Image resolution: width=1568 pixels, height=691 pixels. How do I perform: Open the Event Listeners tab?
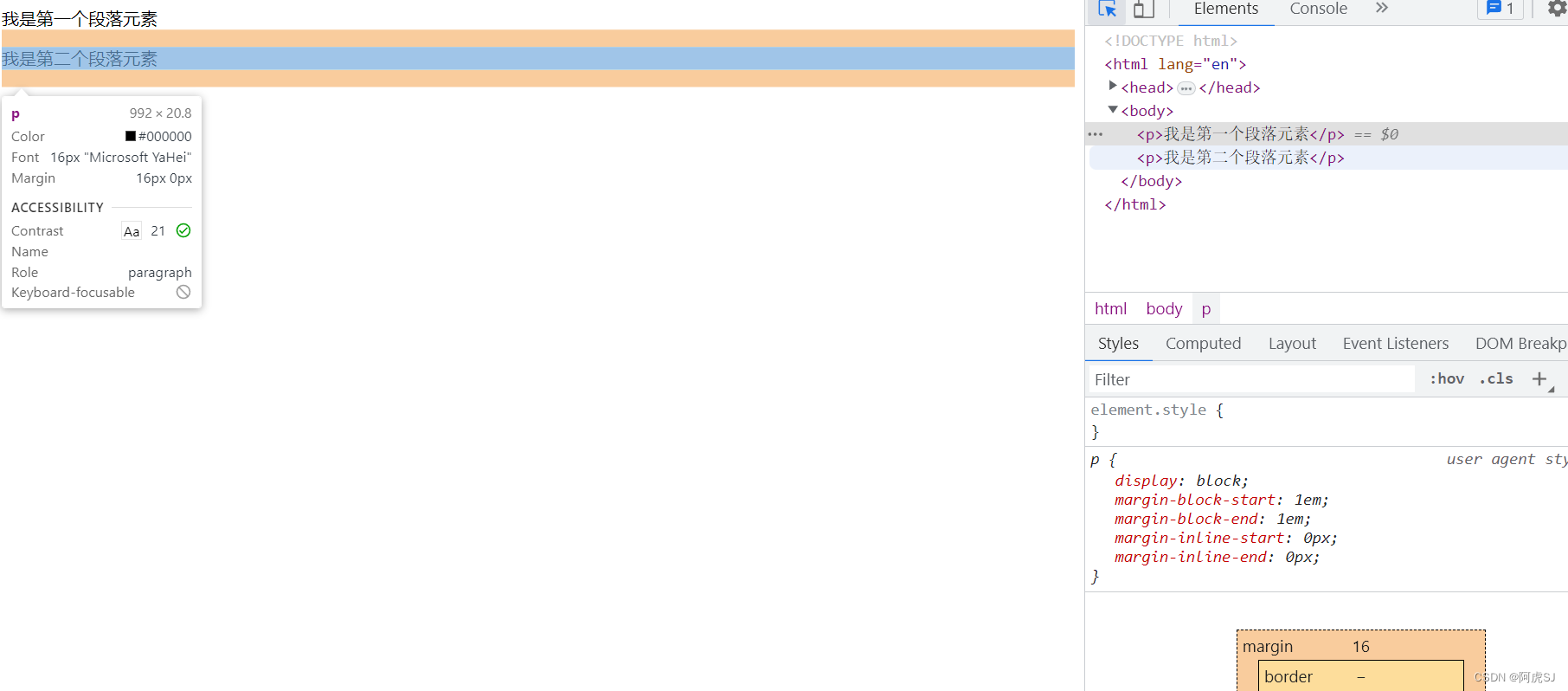point(1395,344)
